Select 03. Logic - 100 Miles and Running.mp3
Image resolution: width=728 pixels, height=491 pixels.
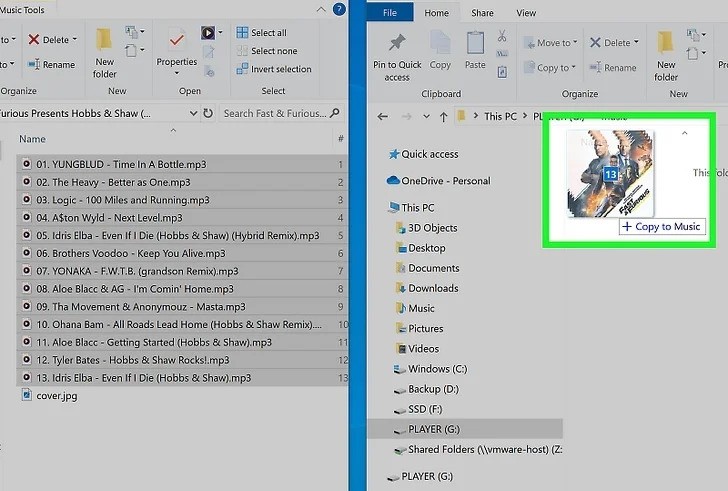(x=182, y=200)
